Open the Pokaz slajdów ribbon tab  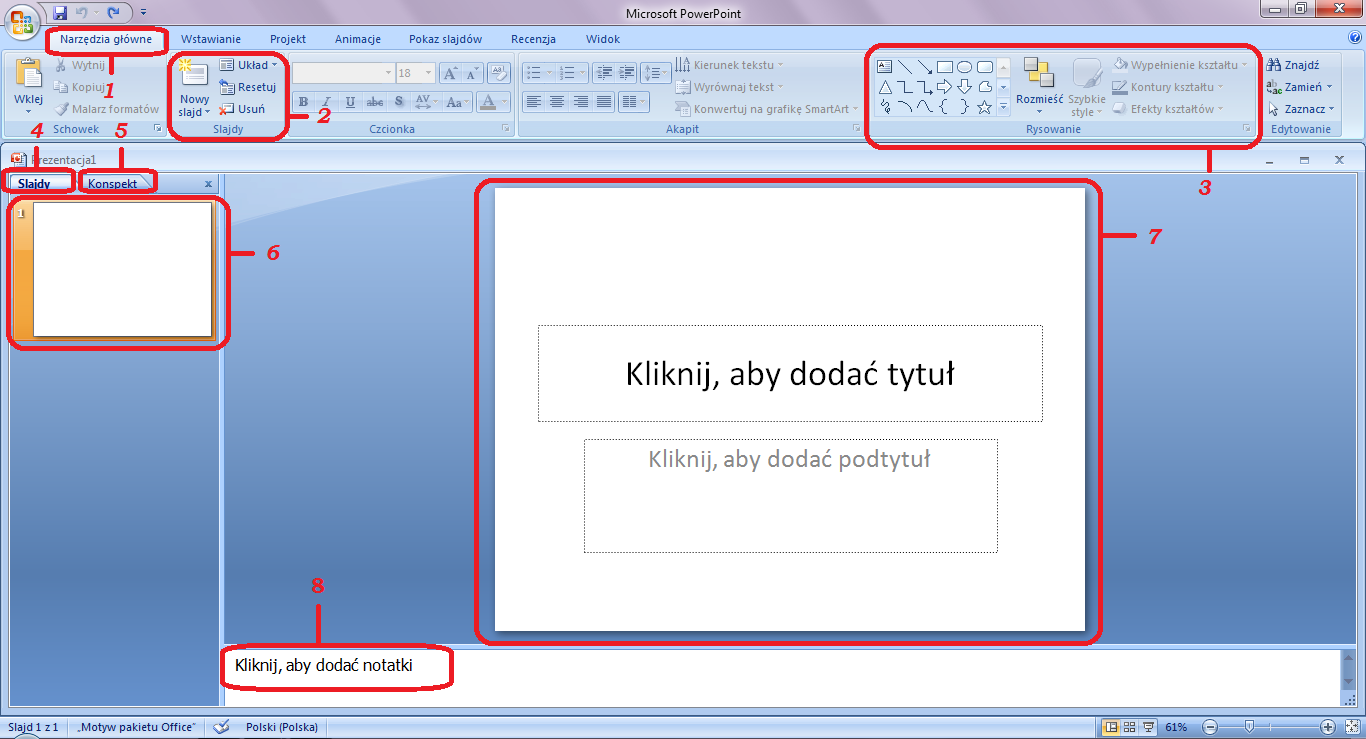(446, 39)
